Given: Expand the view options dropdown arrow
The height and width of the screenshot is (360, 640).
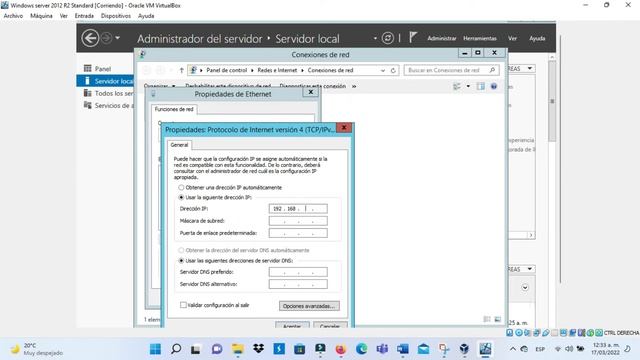Looking at the screenshot, I should pyautogui.click(x=468, y=86).
